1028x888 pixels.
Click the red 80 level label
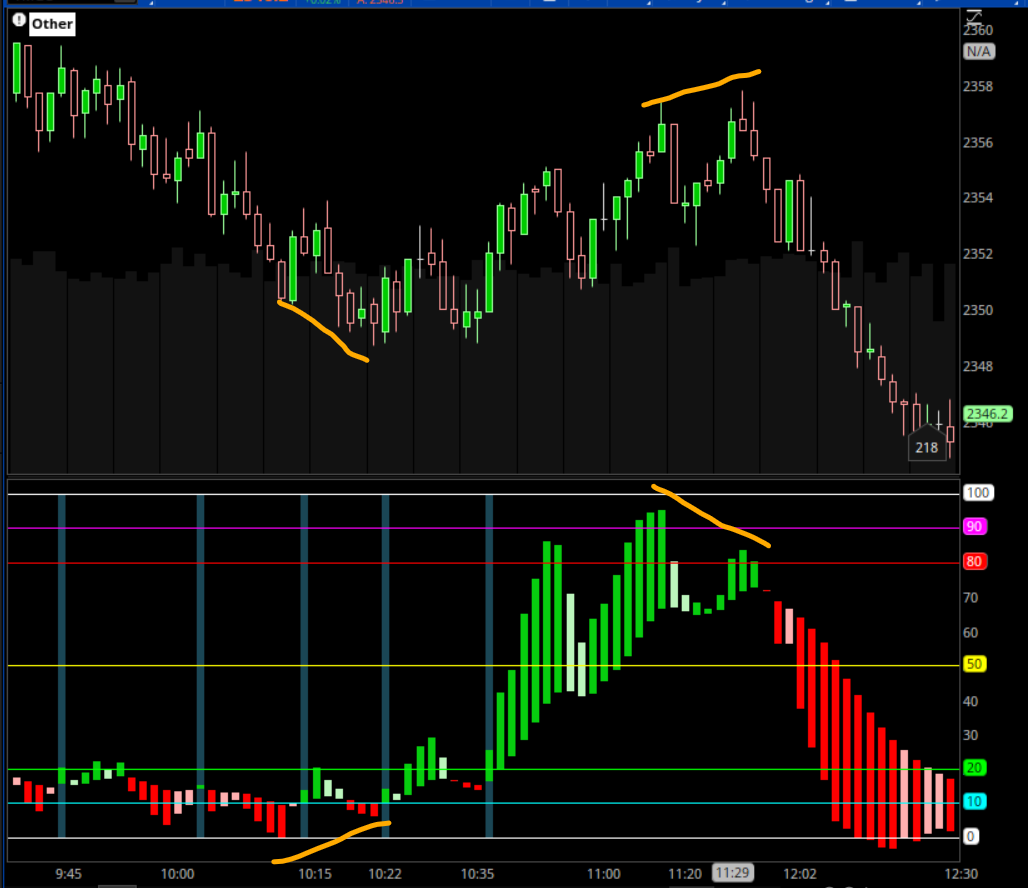(x=973, y=562)
